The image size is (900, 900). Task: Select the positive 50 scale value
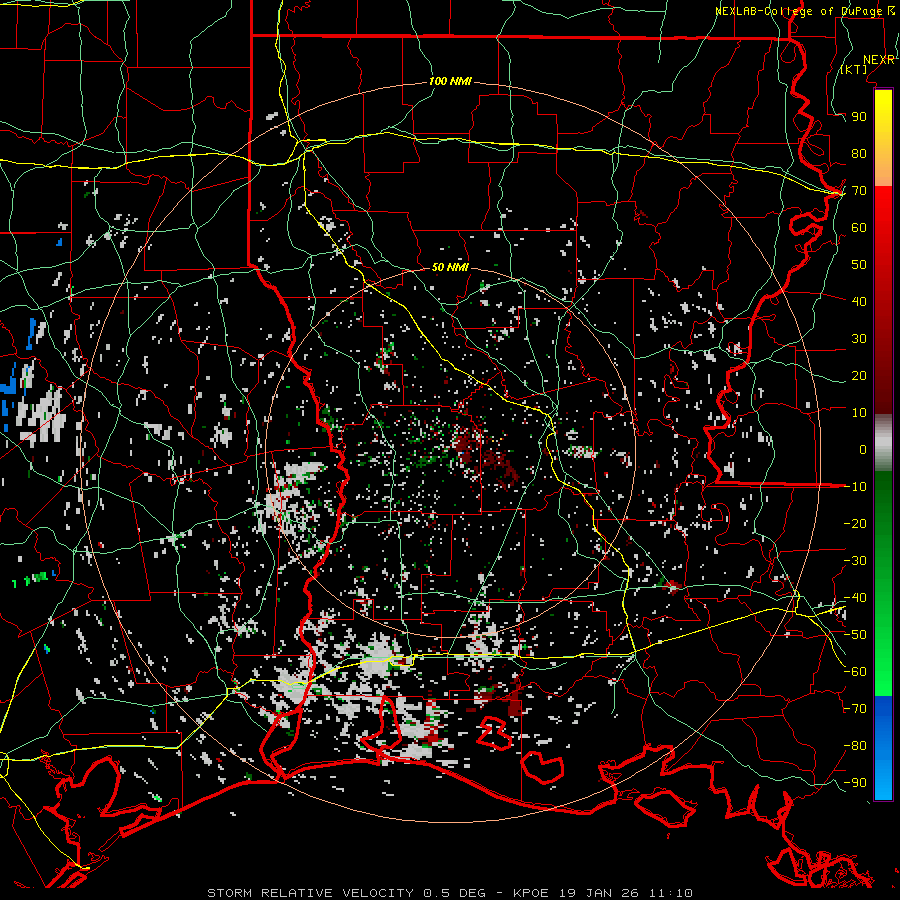click(x=859, y=265)
